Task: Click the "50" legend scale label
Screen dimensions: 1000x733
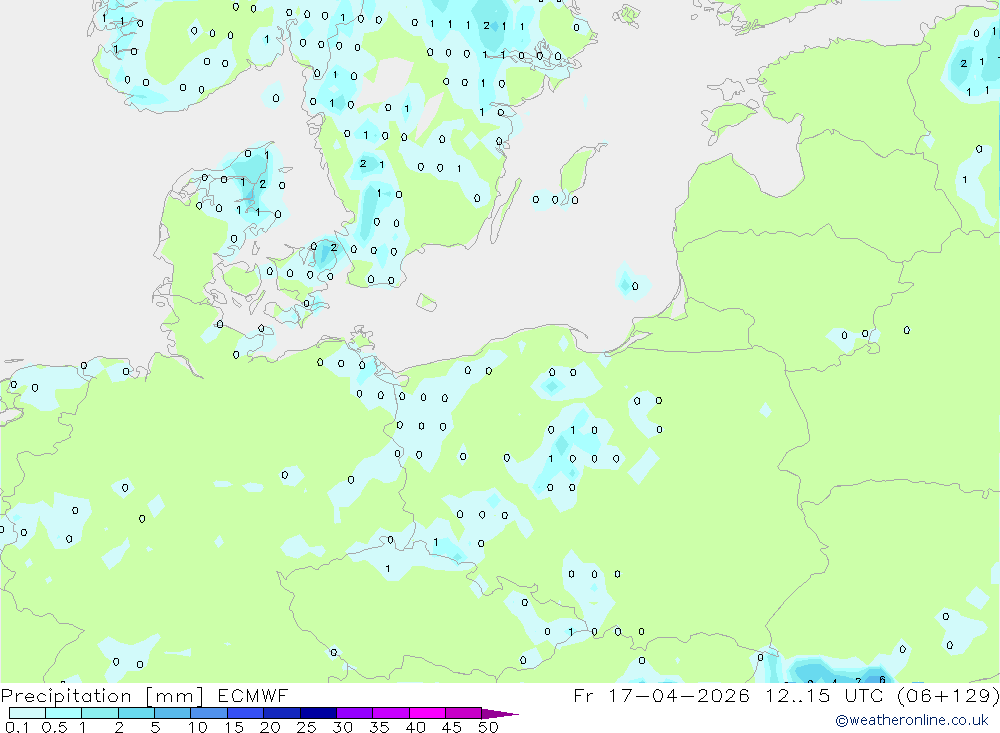Action: coord(488,727)
